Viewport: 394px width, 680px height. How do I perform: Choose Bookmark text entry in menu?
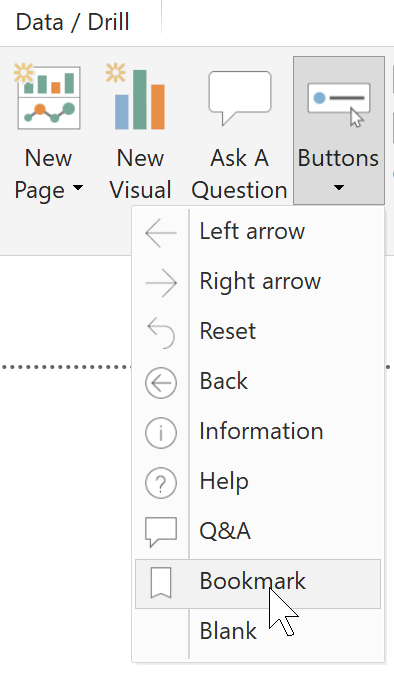tap(252, 581)
